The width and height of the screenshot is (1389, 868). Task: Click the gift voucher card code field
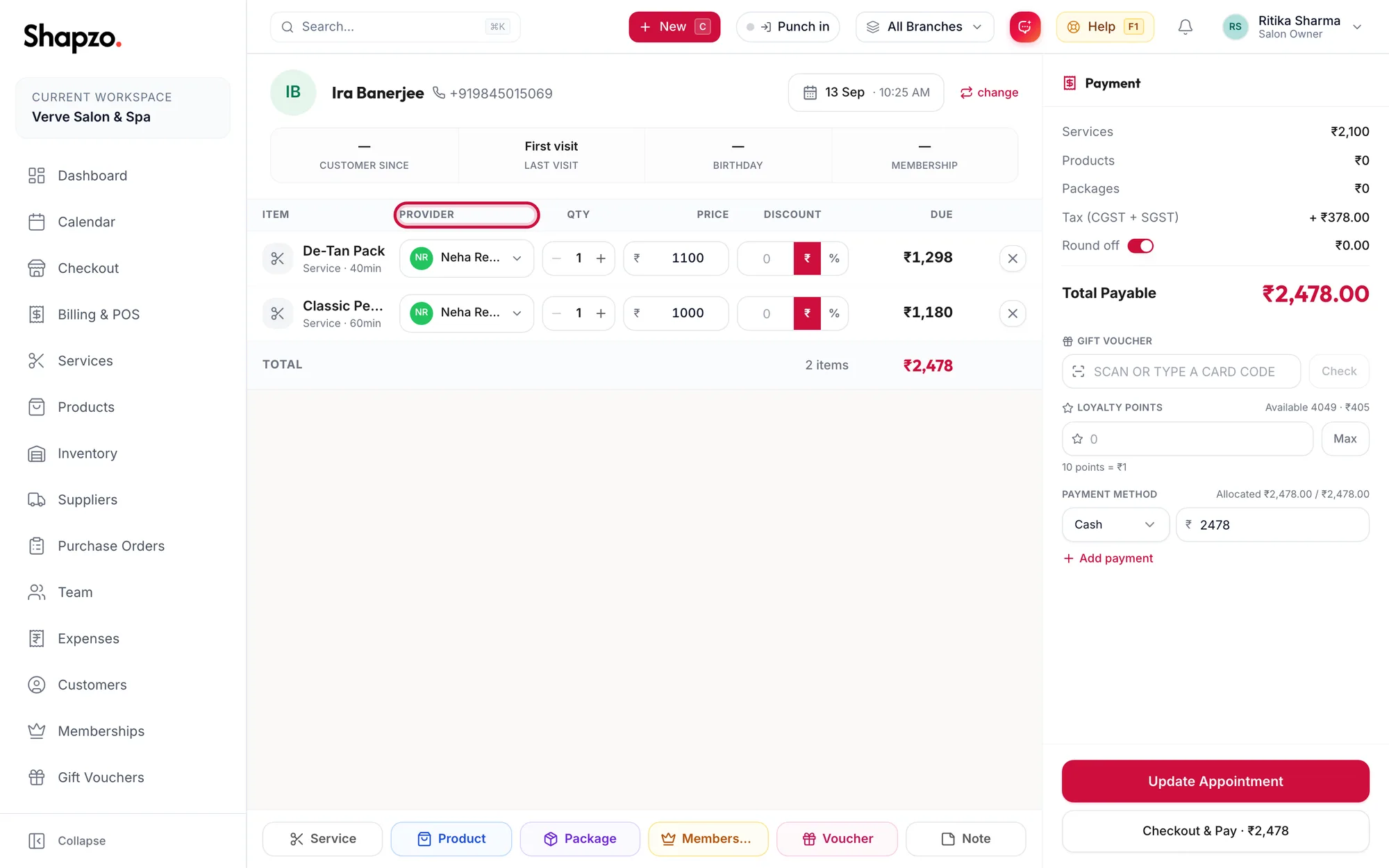pyautogui.click(x=1181, y=372)
